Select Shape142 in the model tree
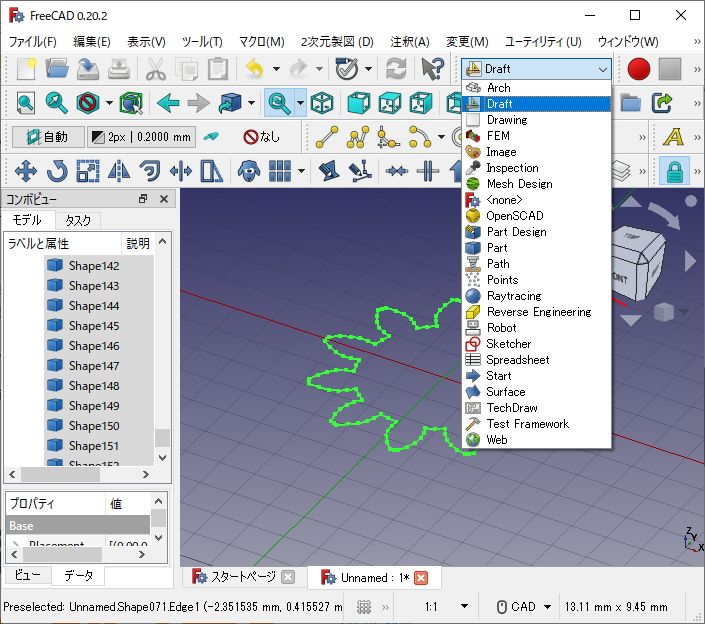This screenshot has width=705, height=624. 94,266
